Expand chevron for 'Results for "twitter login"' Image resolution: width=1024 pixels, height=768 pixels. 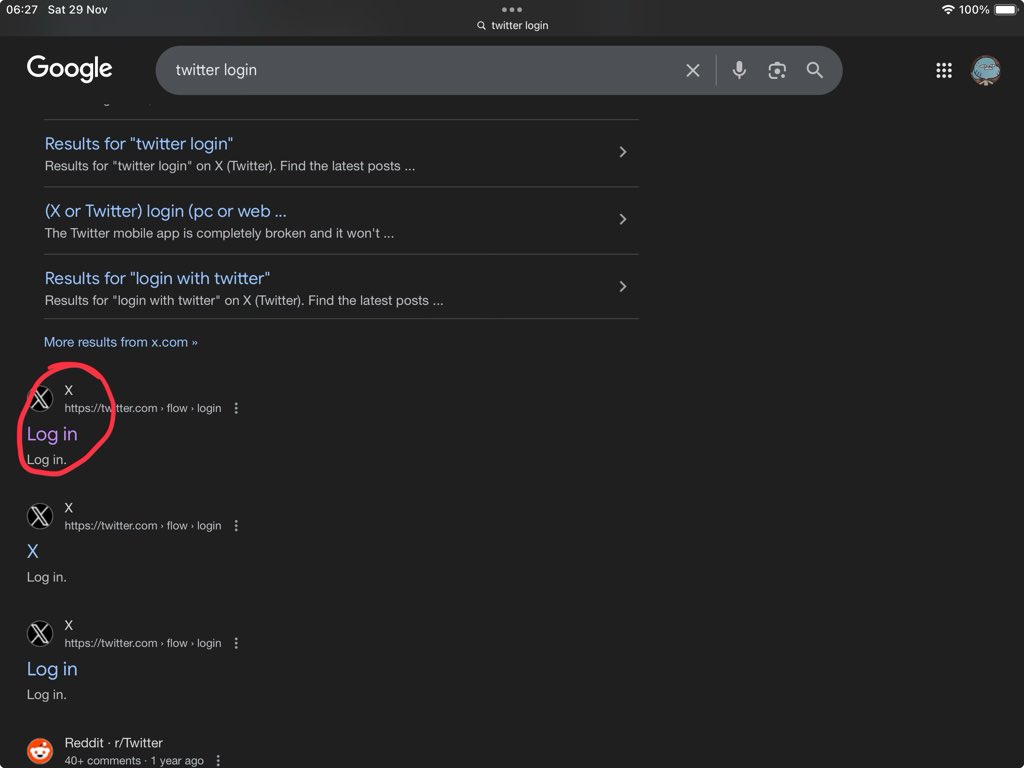click(x=622, y=152)
